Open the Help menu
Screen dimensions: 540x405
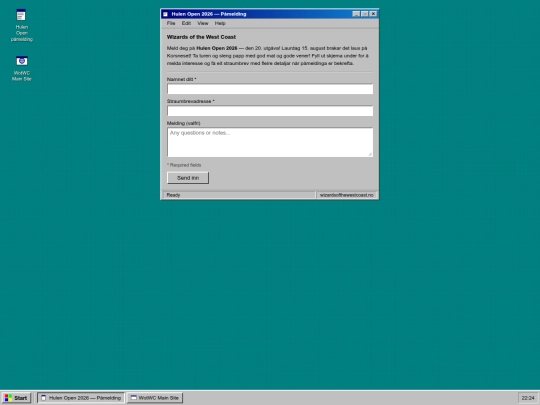click(x=220, y=23)
